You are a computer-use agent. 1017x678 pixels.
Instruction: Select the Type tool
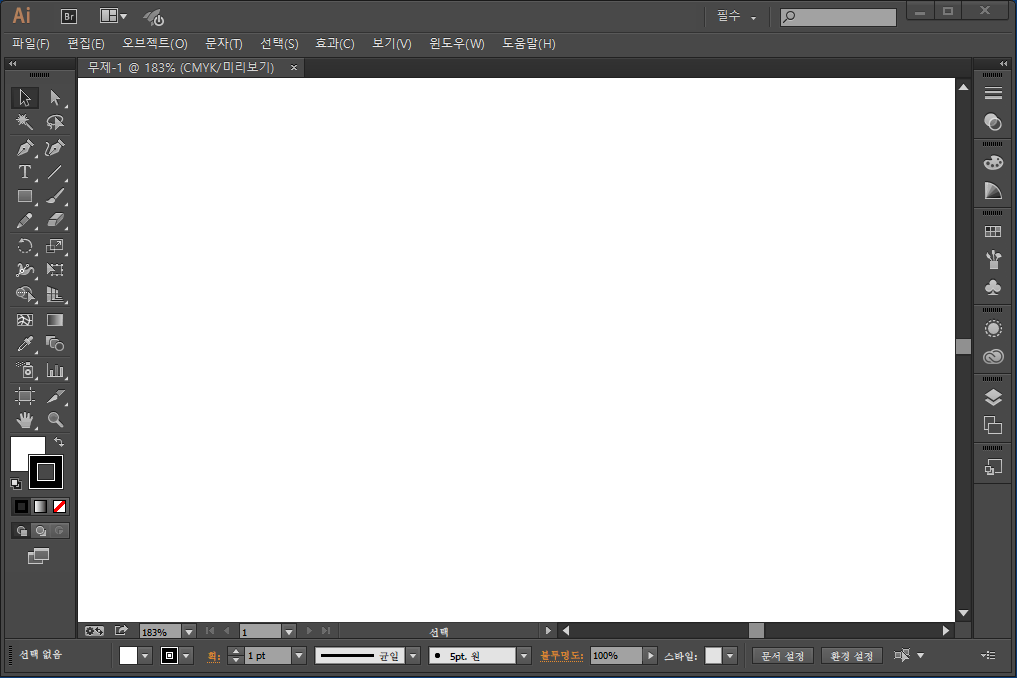click(x=25, y=172)
